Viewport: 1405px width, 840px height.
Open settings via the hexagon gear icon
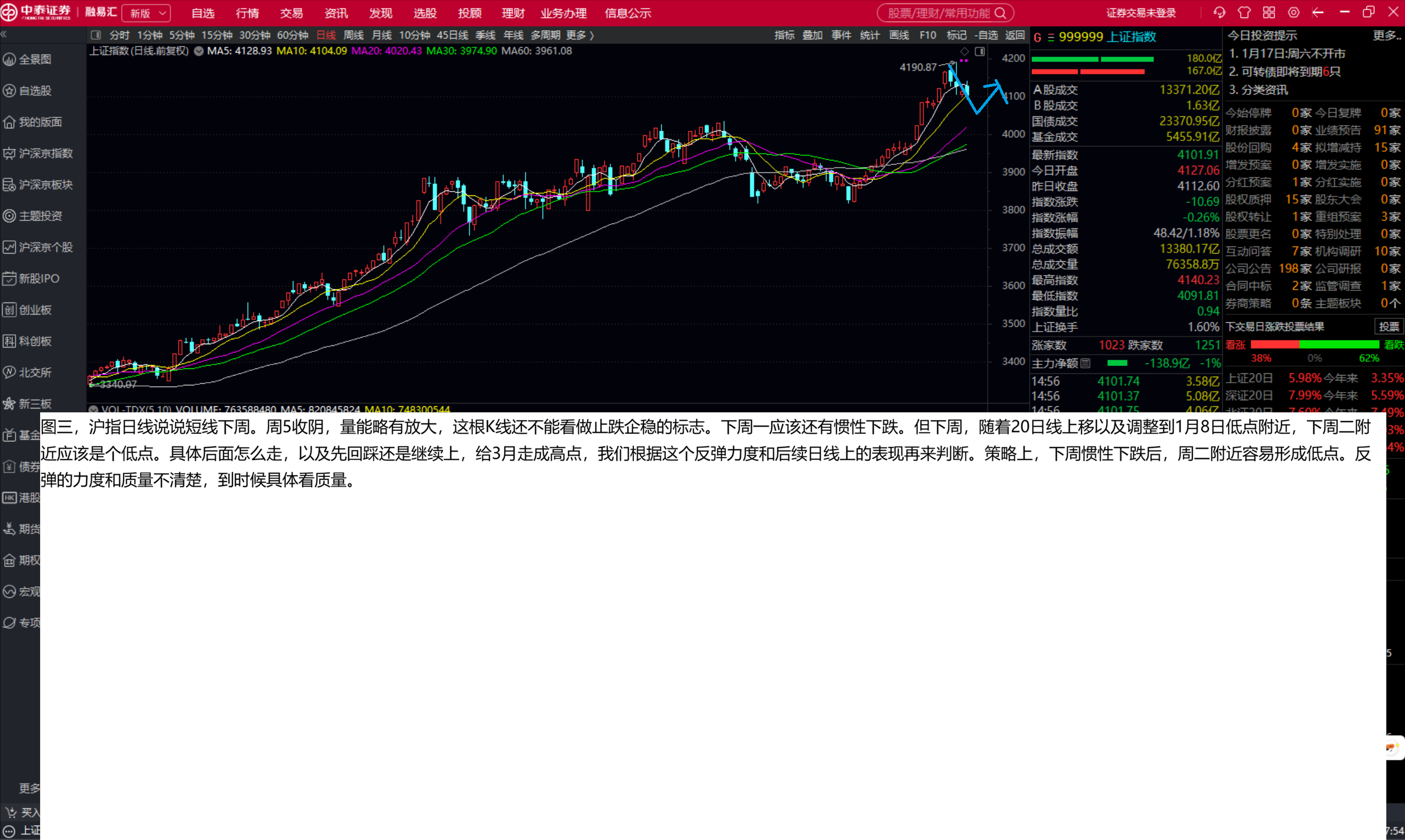point(1294,13)
